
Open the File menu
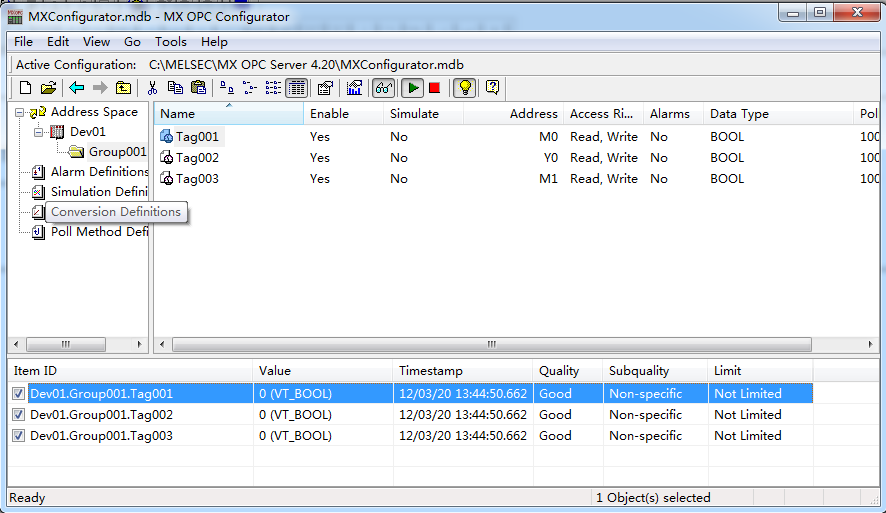click(23, 42)
